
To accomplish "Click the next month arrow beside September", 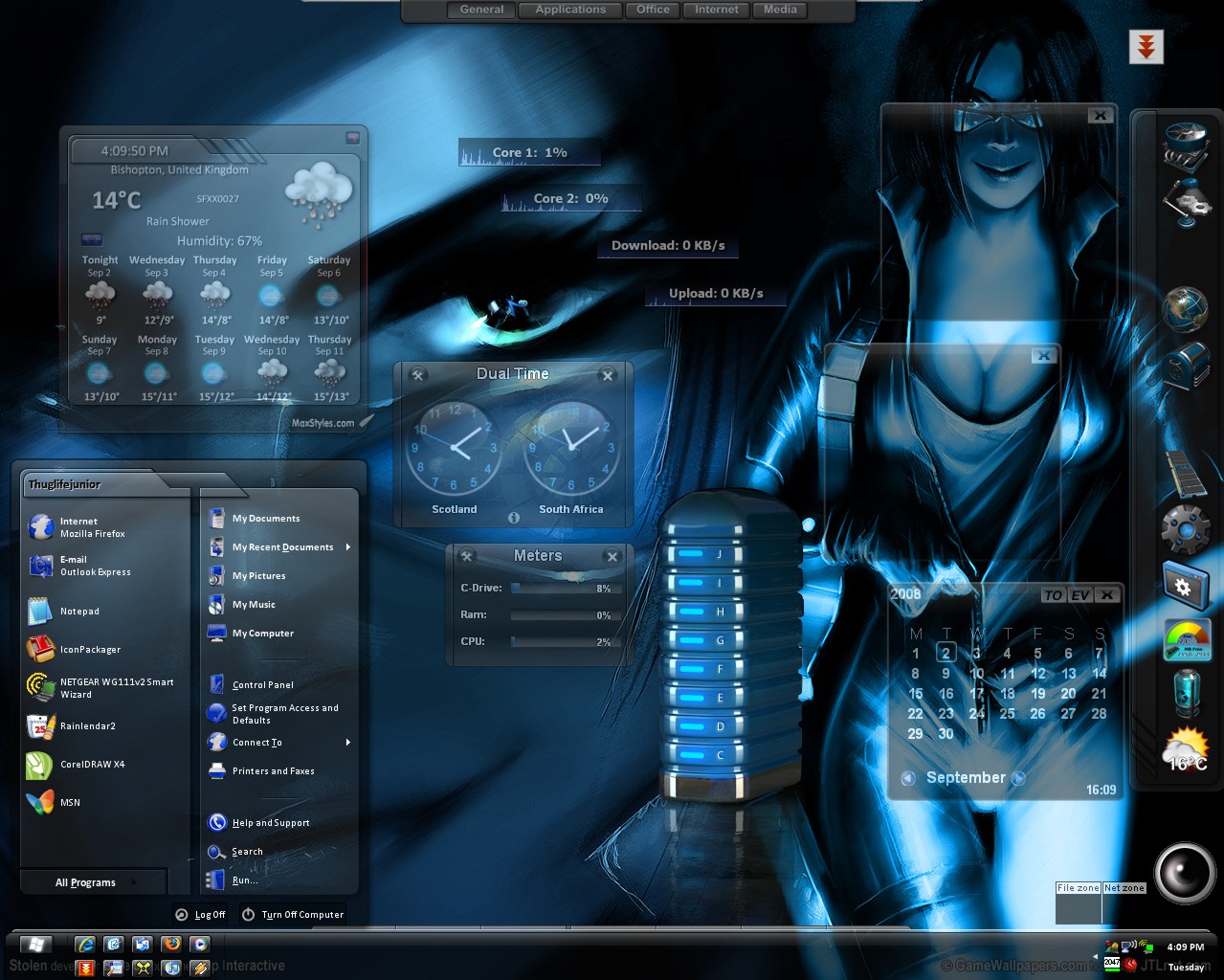I will pyautogui.click(x=1019, y=778).
